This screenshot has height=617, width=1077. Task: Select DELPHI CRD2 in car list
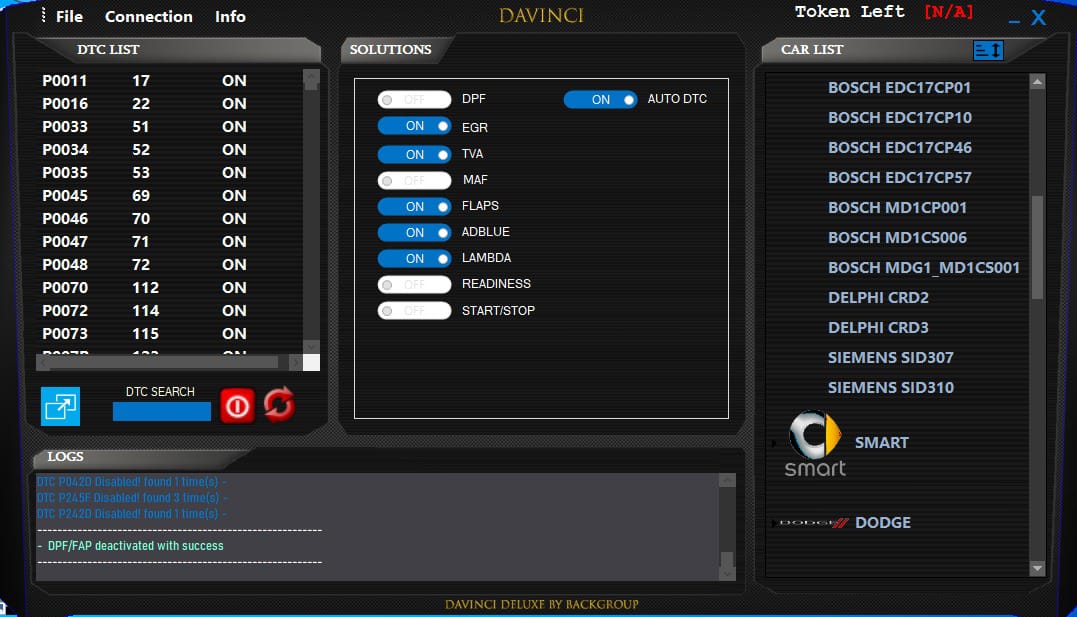878,298
